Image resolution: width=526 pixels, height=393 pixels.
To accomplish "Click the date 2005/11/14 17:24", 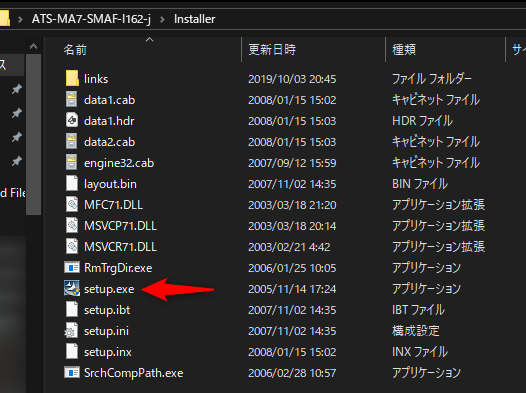I will (292, 289).
